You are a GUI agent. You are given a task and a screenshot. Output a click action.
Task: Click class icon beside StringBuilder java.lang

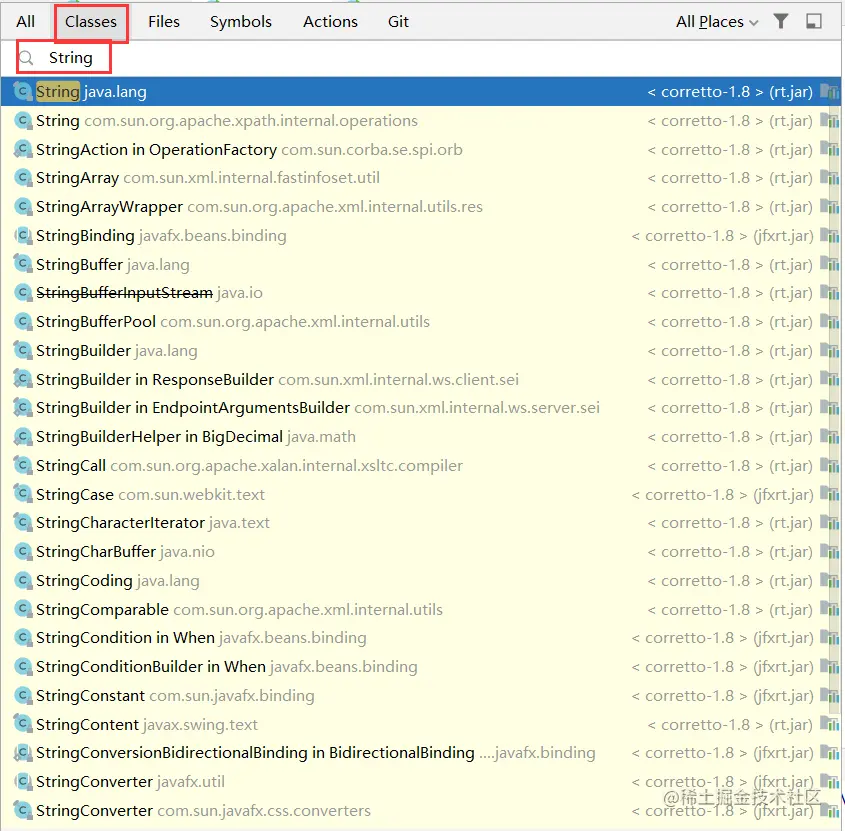[x=23, y=350]
